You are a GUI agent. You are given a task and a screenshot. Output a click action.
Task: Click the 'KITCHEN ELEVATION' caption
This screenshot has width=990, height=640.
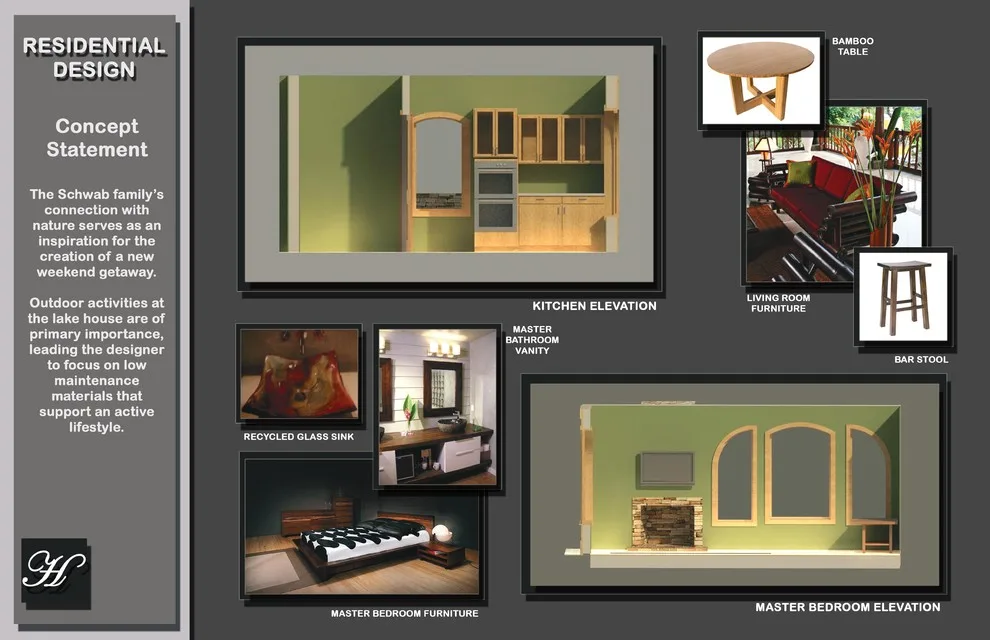coord(594,306)
